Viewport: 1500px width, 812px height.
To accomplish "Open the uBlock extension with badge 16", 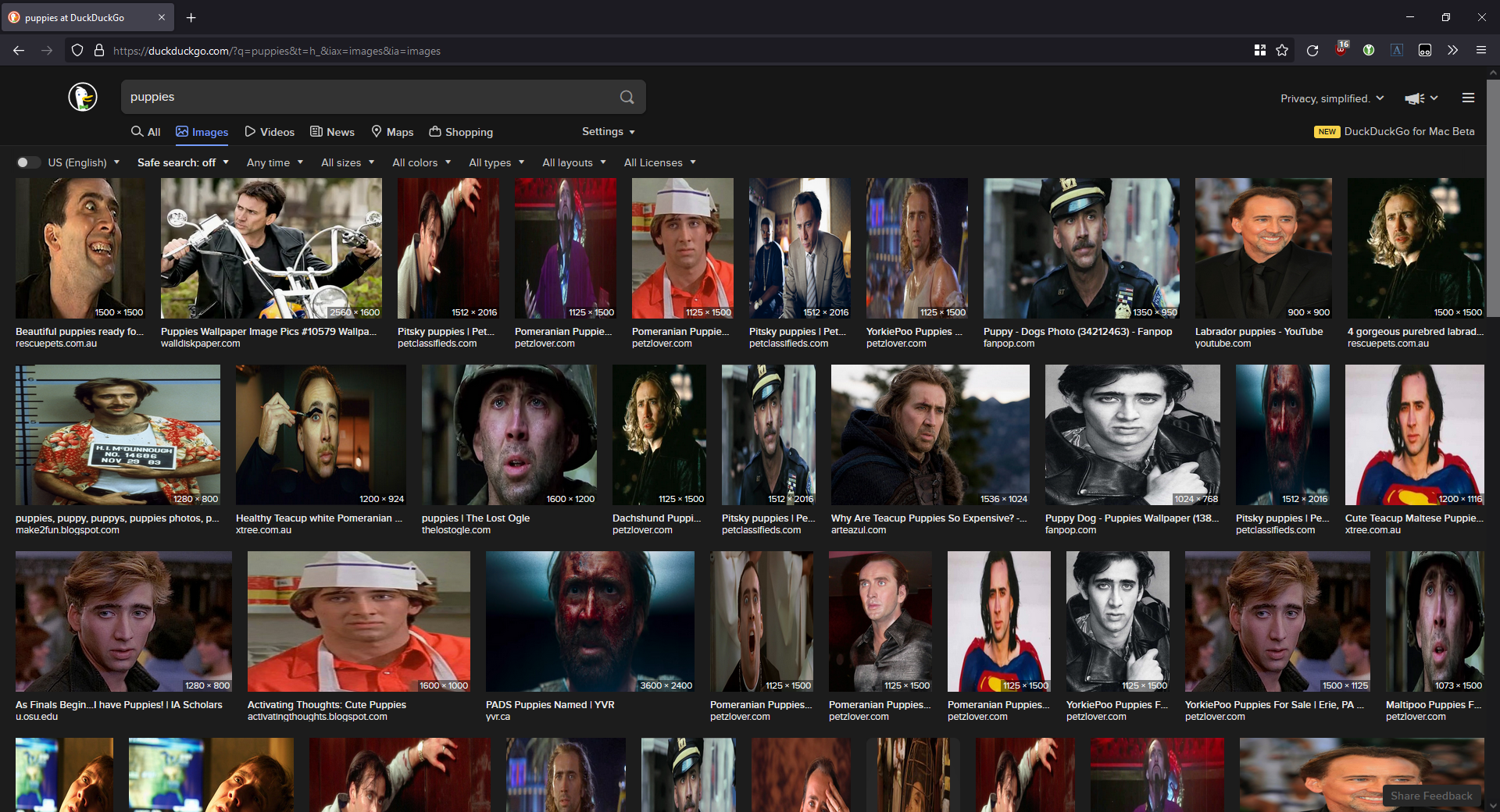I will click(x=1341, y=49).
